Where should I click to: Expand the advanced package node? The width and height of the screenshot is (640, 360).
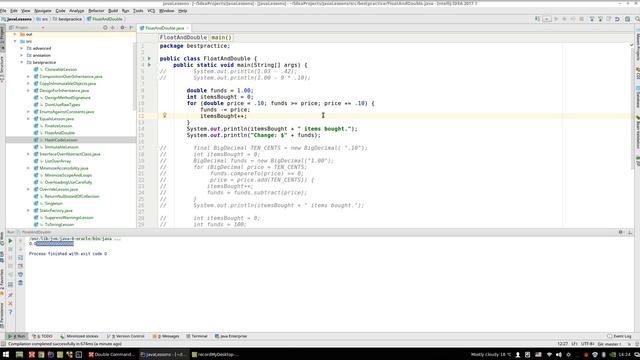(22, 48)
